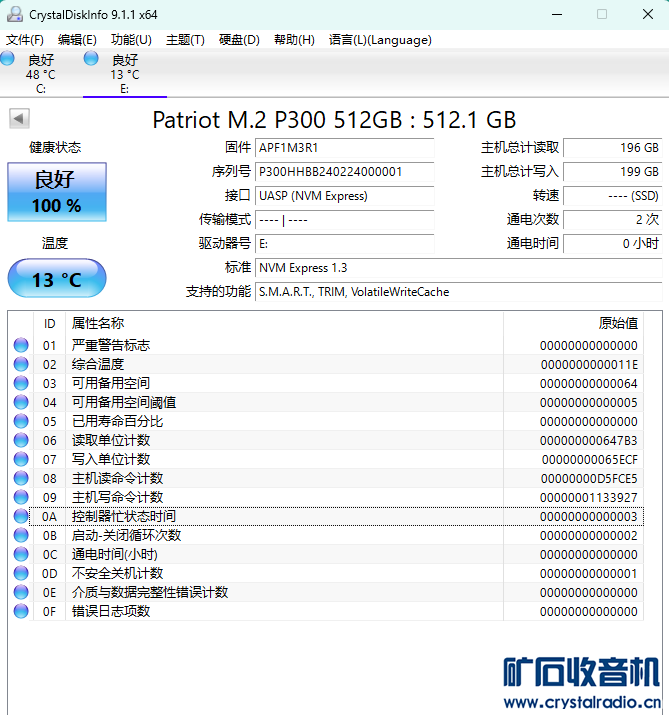Click the 主机总计读取 value 196 GB
669x715 pixels.
[x=613, y=148]
